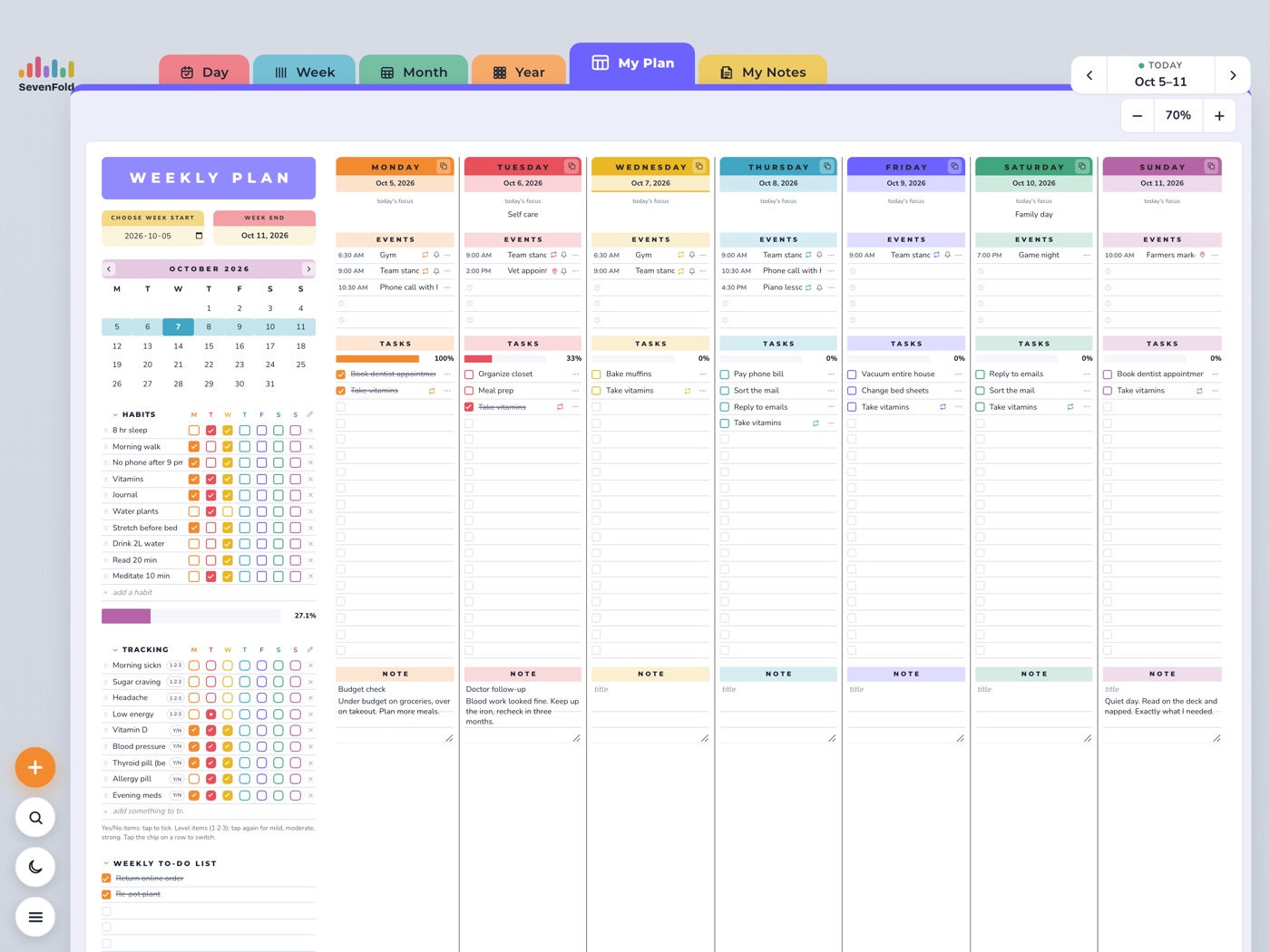The height and width of the screenshot is (952, 1270).
Task: Click the copy icon on the Tuesday header
Action: point(571,167)
